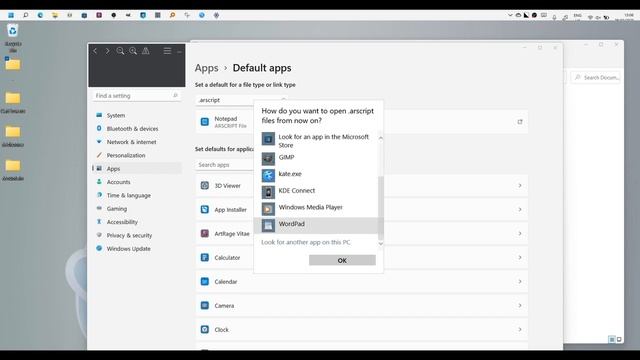
Task: Show hidden system tray icons chevron
Action: (510, 15)
